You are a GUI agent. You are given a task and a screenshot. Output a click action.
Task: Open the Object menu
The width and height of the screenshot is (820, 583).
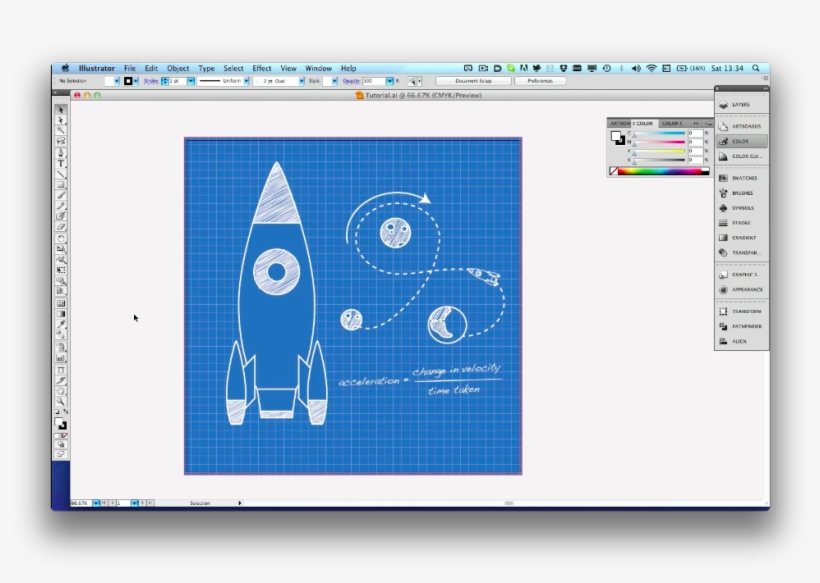tap(178, 68)
